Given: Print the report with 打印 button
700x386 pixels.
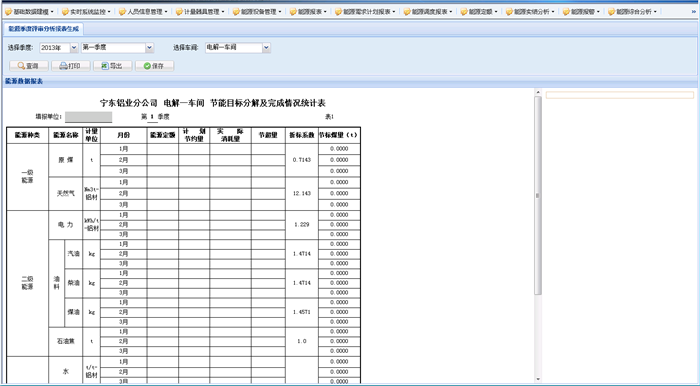Looking at the screenshot, I should [x=71, y=66].
